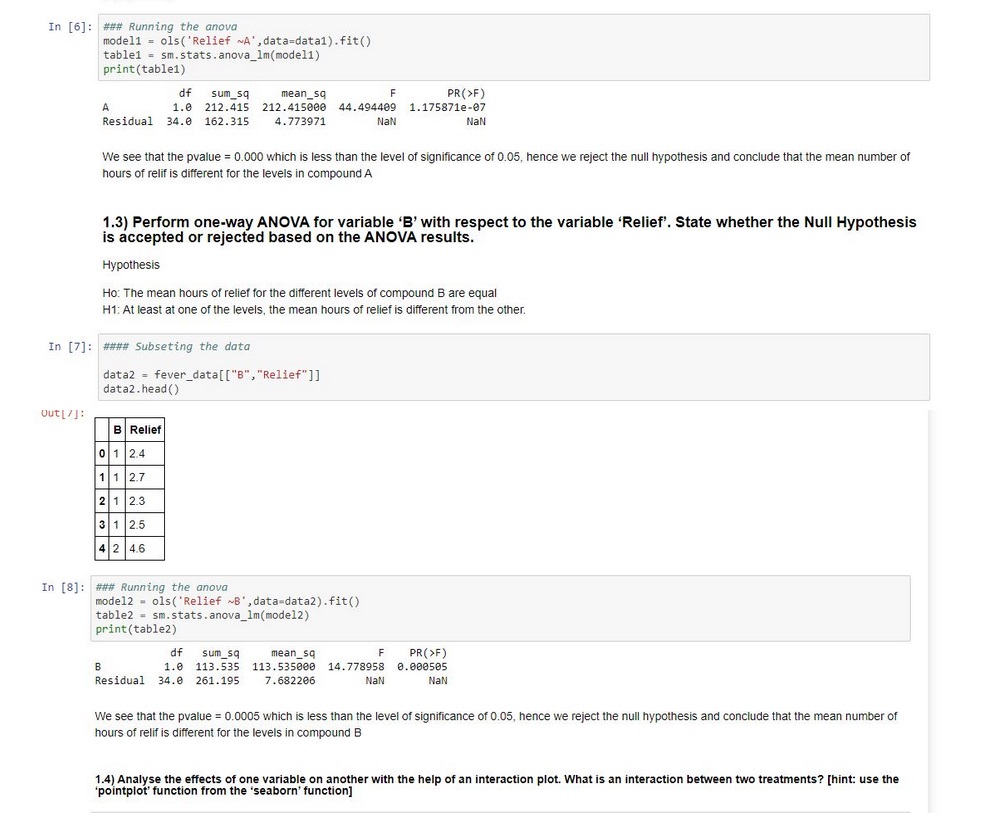The height and width of the screenshot is (813, 981).
Task: Click the conclusion paragraph mentioning pvalue = 0.0005
Action: tap(496, 724)
